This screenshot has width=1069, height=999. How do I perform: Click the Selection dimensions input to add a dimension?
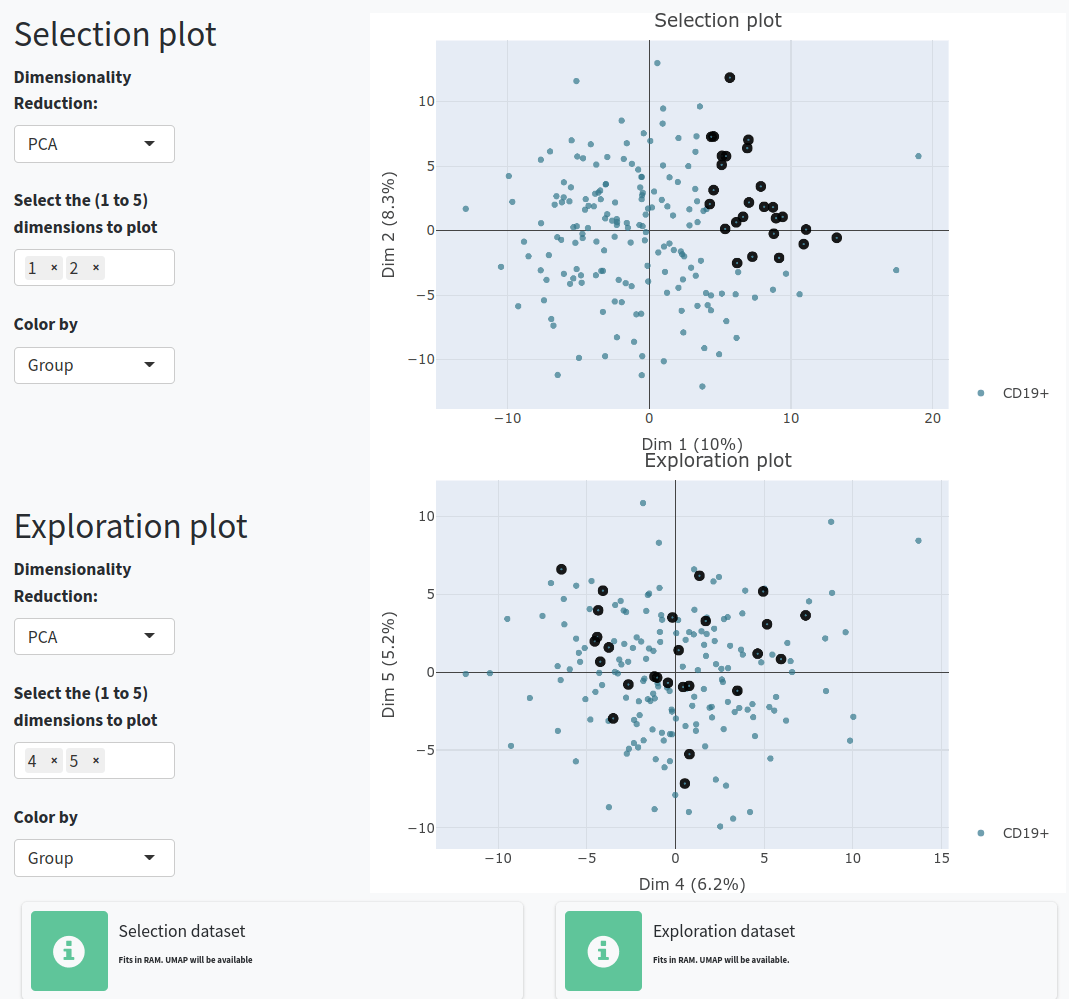(135, 267)
